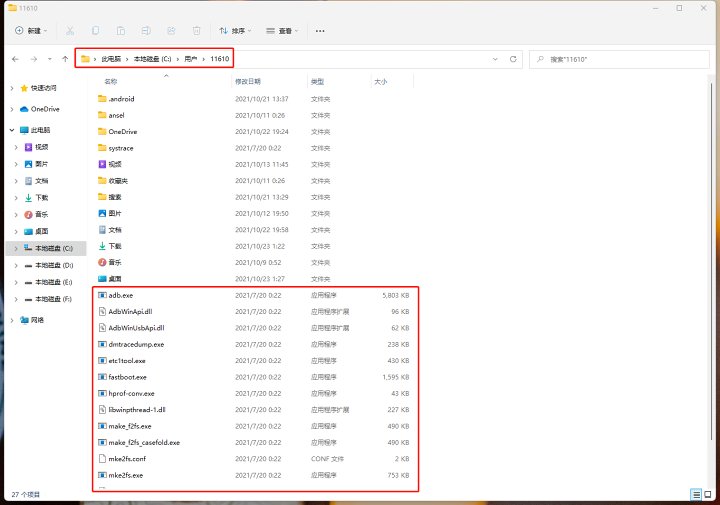Open the View dropdown menu
The width and height of the screenshot is (720, 505).
(282, 31)
